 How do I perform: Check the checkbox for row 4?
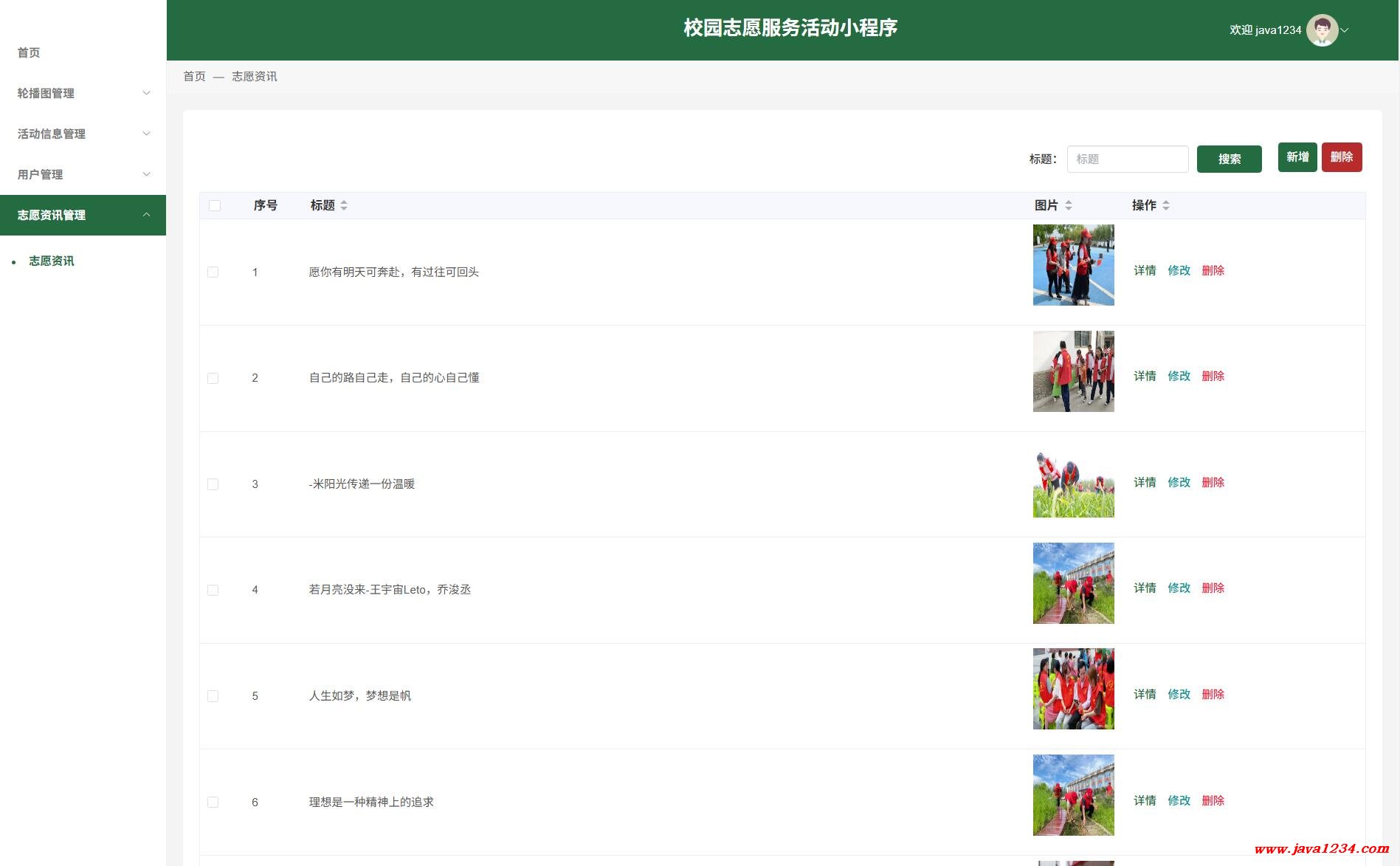(x=213, y=590)
